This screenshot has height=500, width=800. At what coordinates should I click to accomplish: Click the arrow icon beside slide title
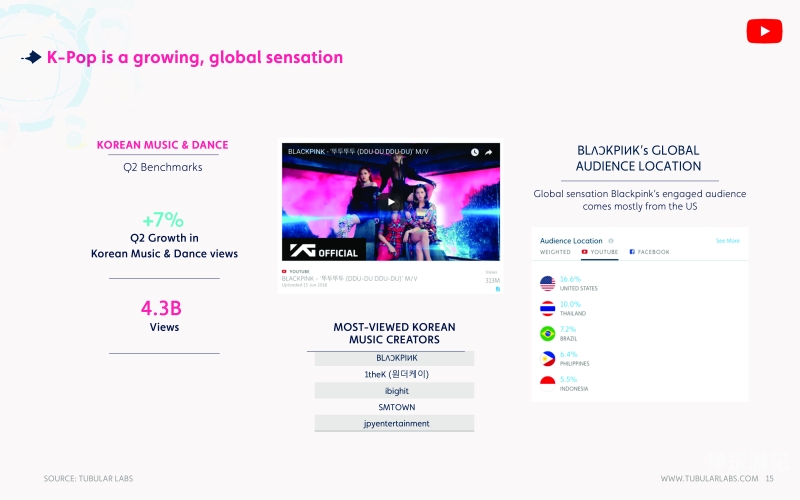point(32,57)
